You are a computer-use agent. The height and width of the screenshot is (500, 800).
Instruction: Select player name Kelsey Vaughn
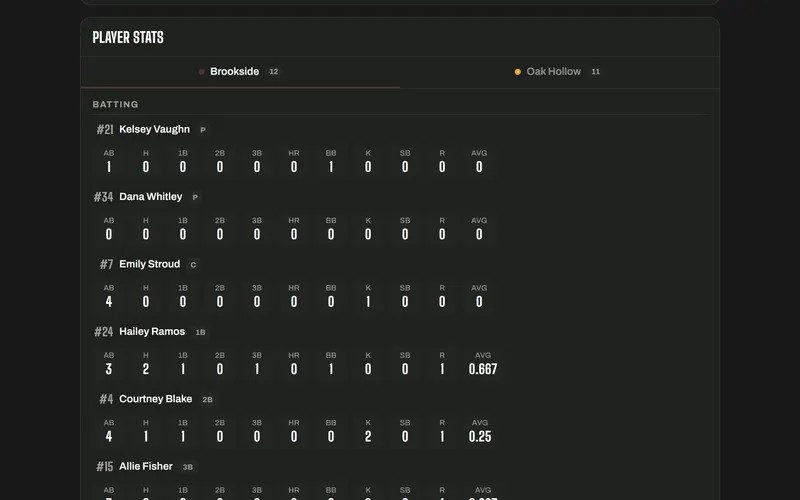[154, 130]
